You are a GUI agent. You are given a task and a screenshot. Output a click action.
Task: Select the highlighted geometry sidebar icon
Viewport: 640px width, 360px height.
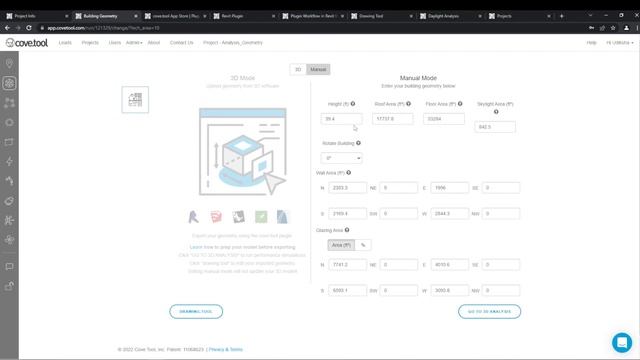point(9,83)
